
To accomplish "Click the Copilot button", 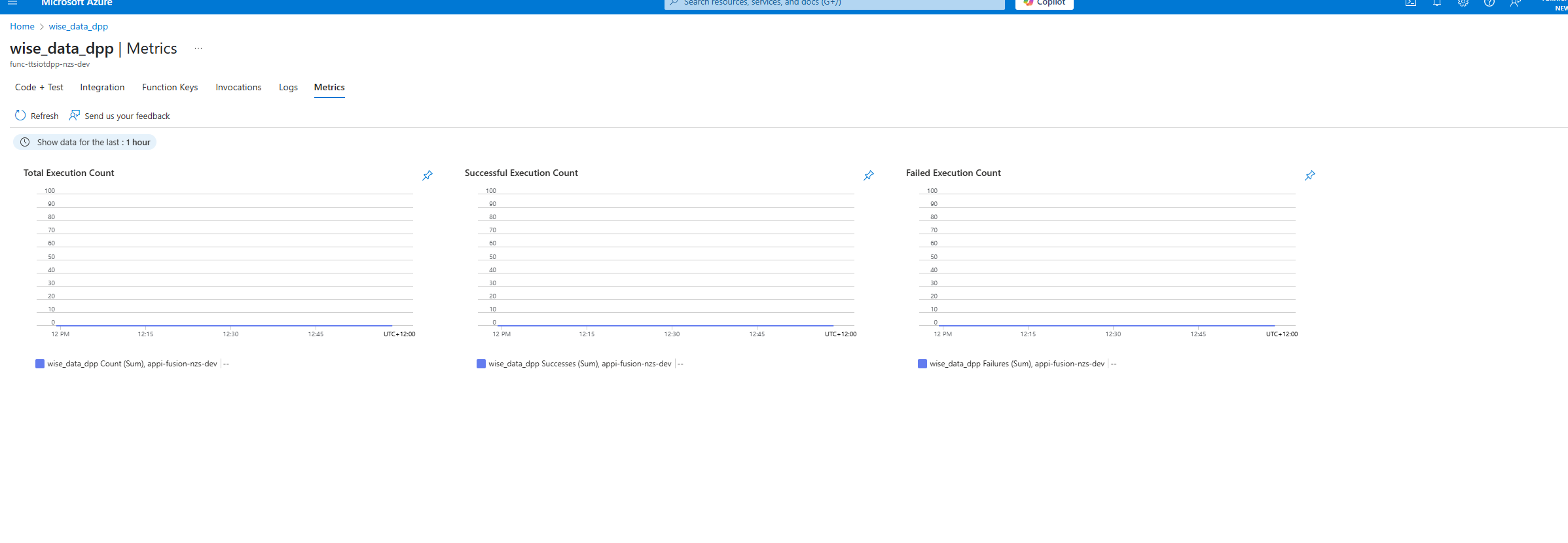I will click(x=1044, y=3).
